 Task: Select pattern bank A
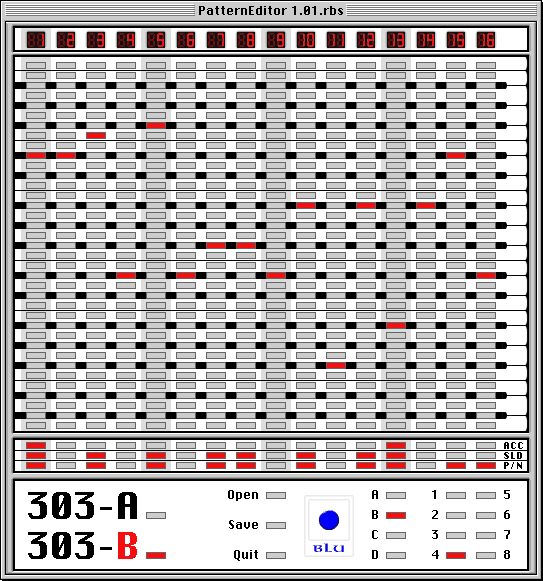[396, 495]
